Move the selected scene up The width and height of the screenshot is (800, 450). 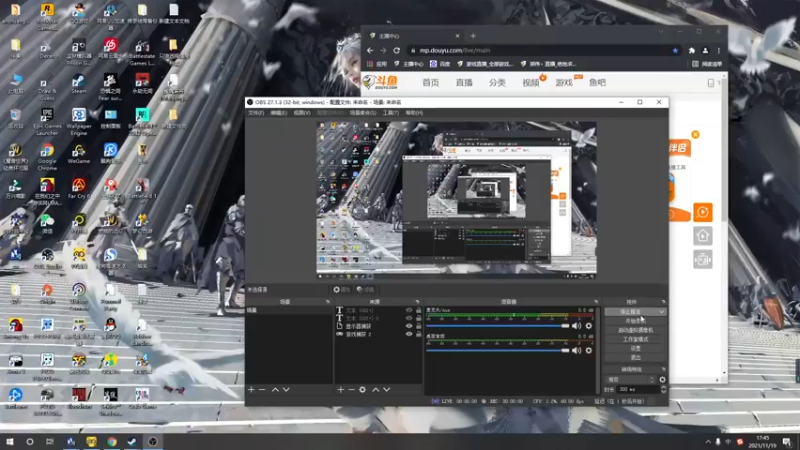(275, 389)
